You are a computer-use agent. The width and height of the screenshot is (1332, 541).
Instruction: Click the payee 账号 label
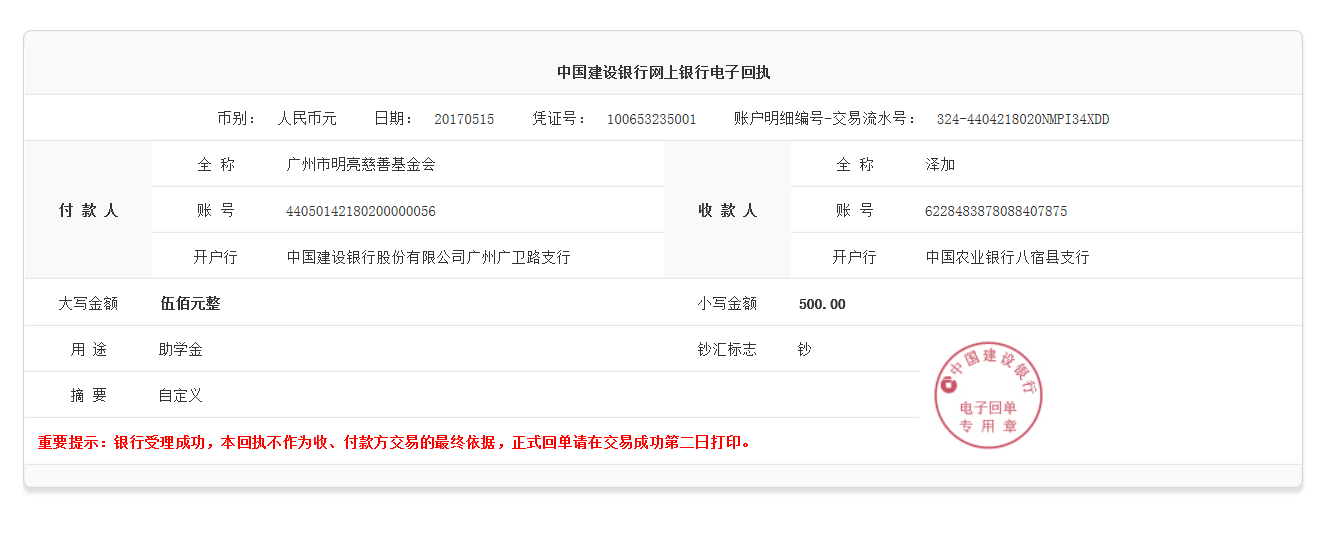tap(854, 210)
